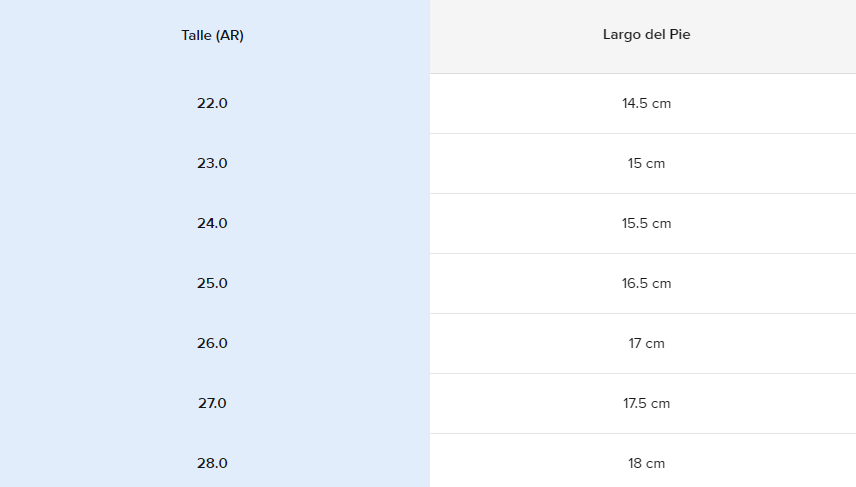Click the 16.5 cm foot length
The height and width of the screenshot is (487, 856).
[646, 283]
